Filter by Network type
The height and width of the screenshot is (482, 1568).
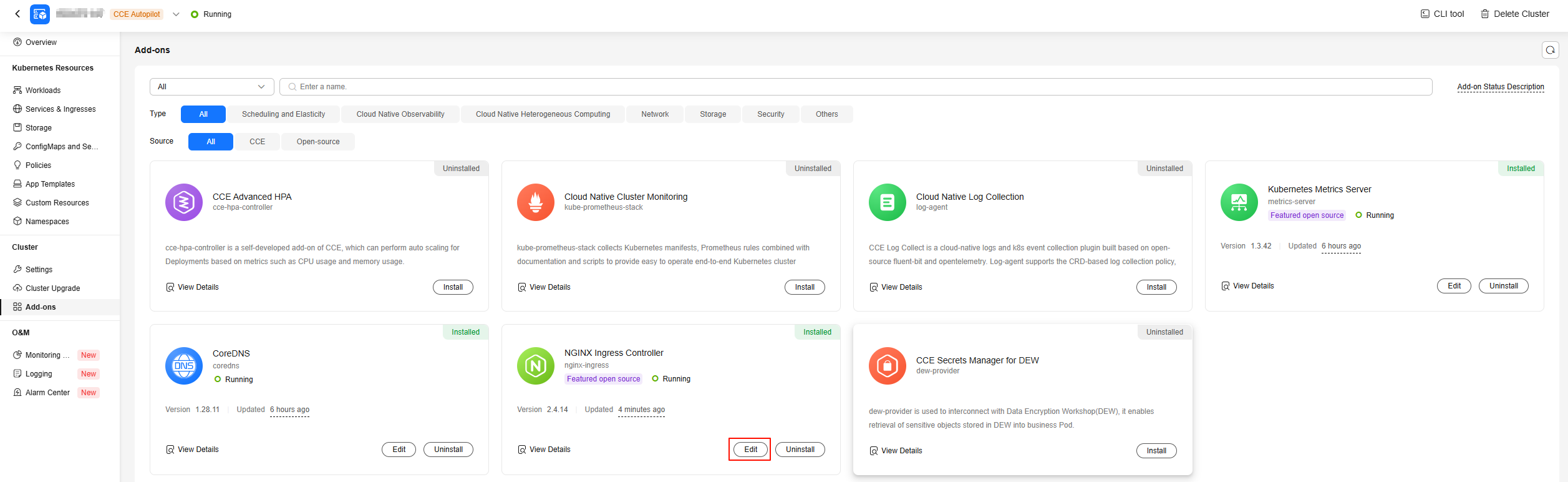(655, 114)
